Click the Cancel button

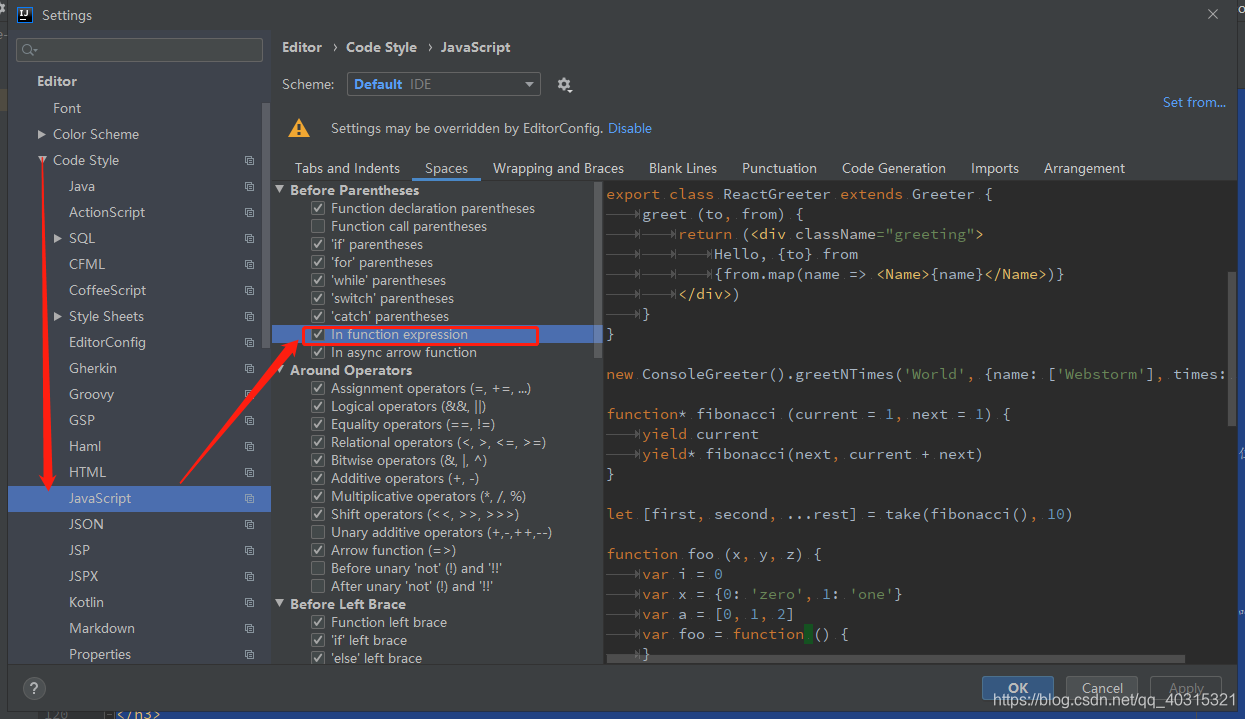pyautogui.click(x=1102, y=688)
